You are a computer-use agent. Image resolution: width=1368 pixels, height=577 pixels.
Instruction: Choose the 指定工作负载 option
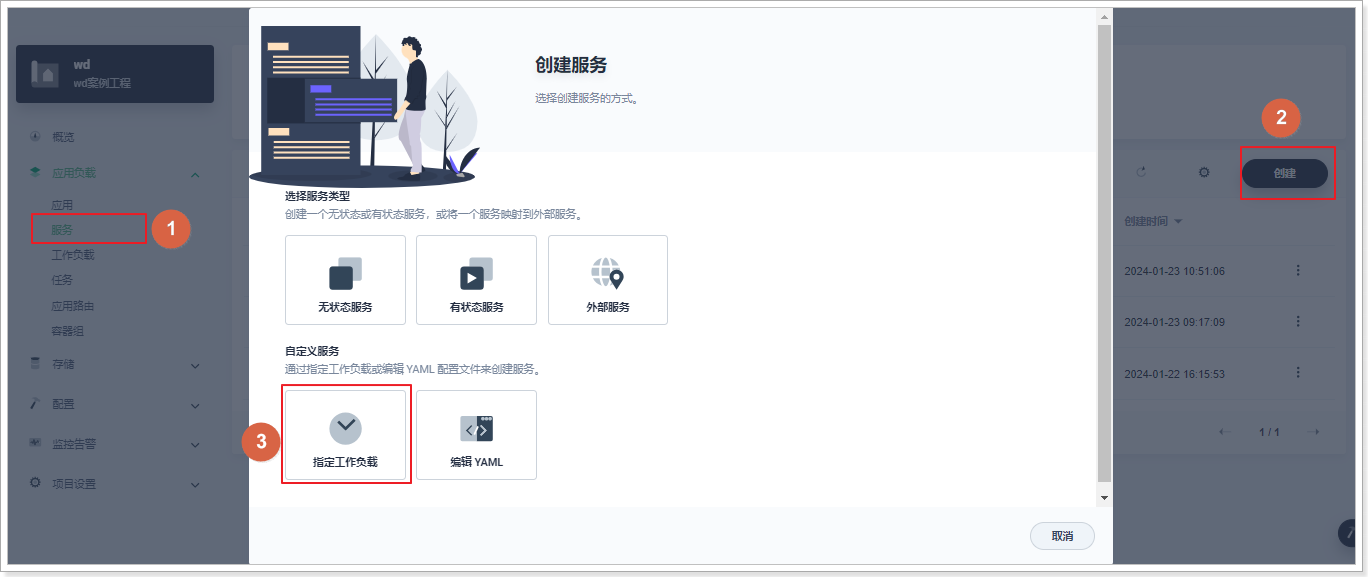(345, 435)
